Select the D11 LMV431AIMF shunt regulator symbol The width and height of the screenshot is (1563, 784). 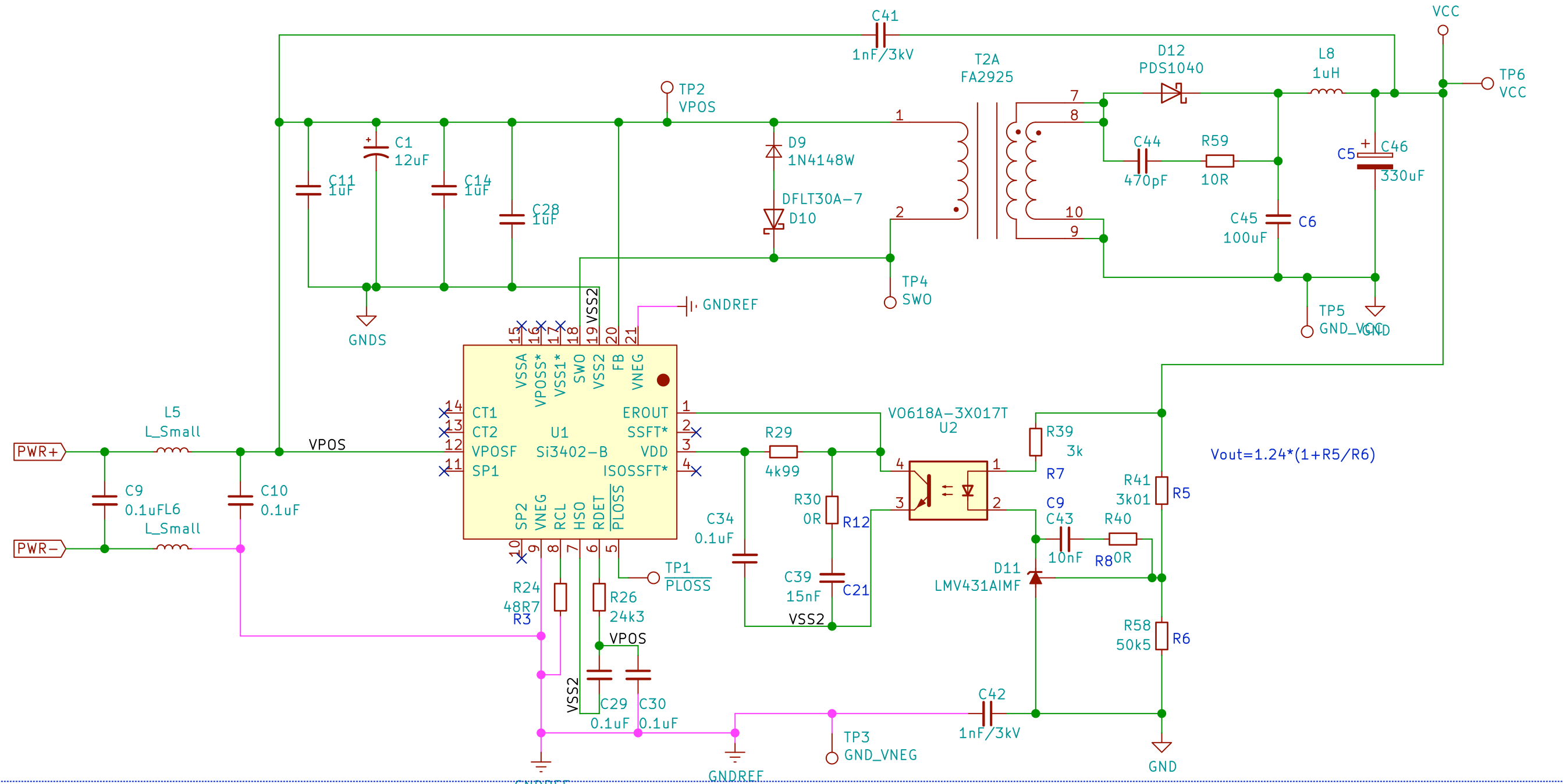(1036, 577)
